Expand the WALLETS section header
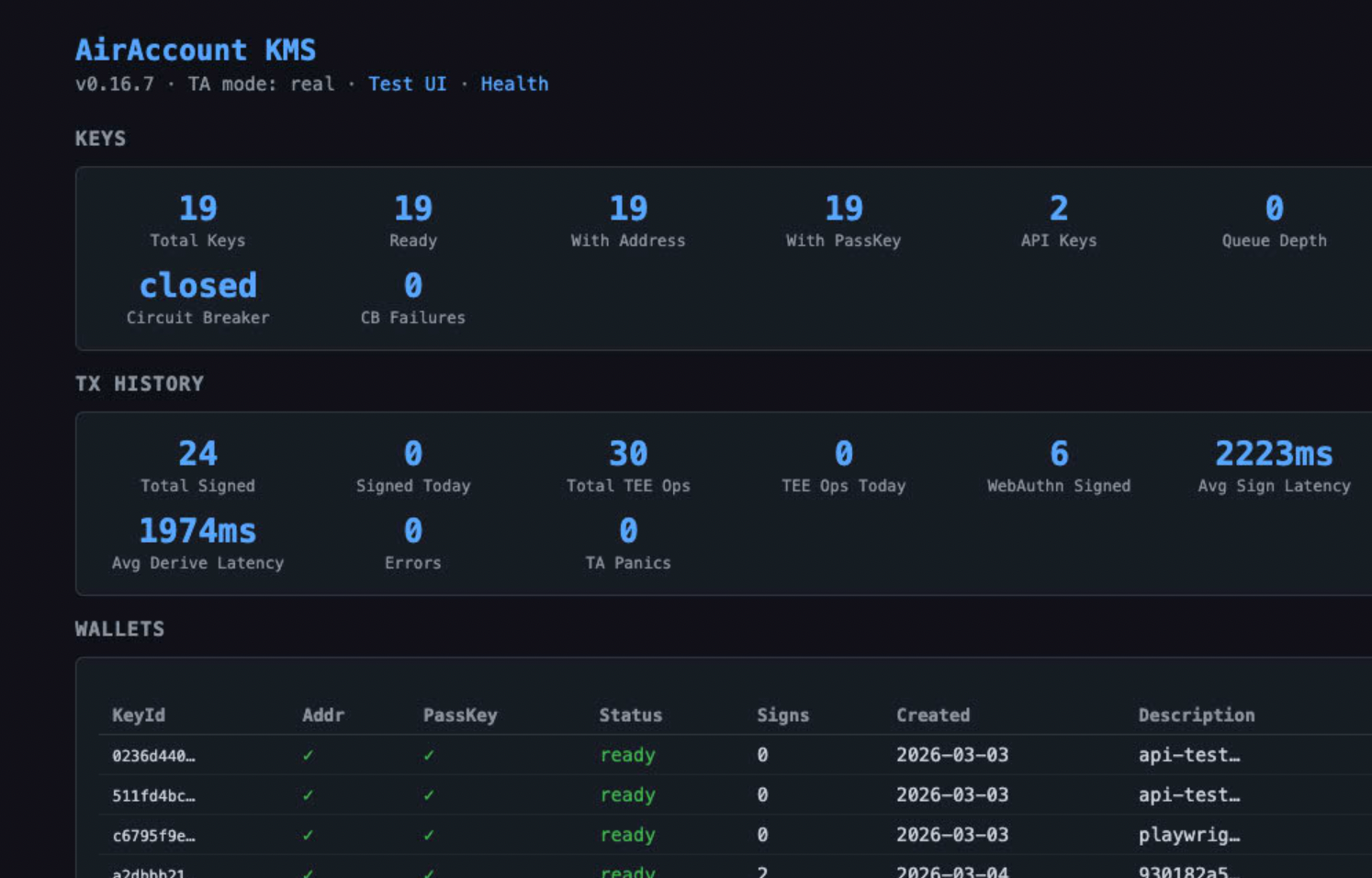The image size is (1372, 878). pyautogui.click(x=119, y=629)
